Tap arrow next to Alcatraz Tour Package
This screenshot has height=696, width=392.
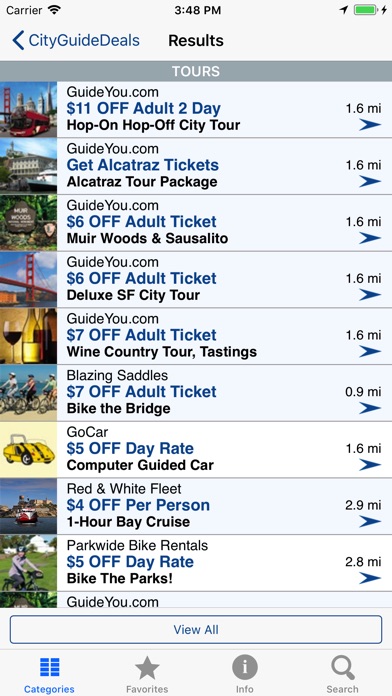[370, 182]
